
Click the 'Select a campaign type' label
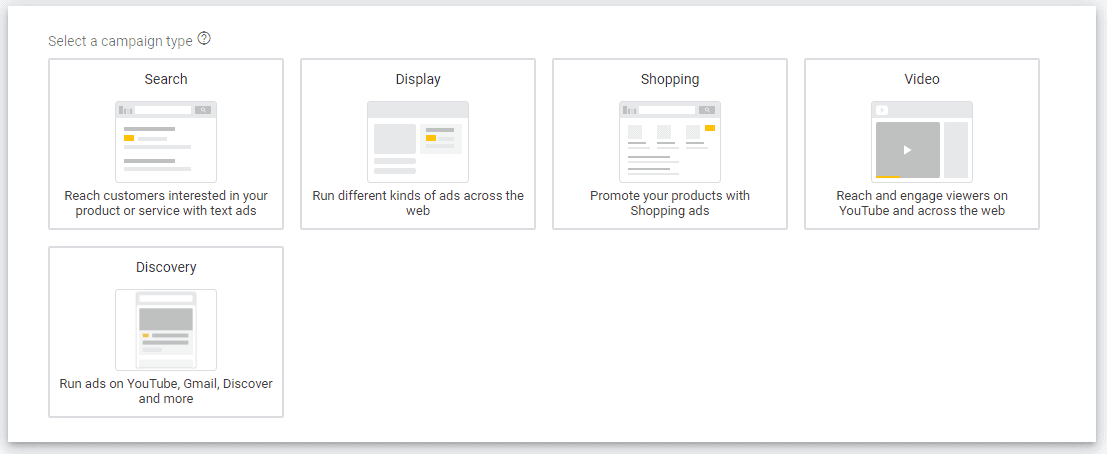tap(120, 41)
